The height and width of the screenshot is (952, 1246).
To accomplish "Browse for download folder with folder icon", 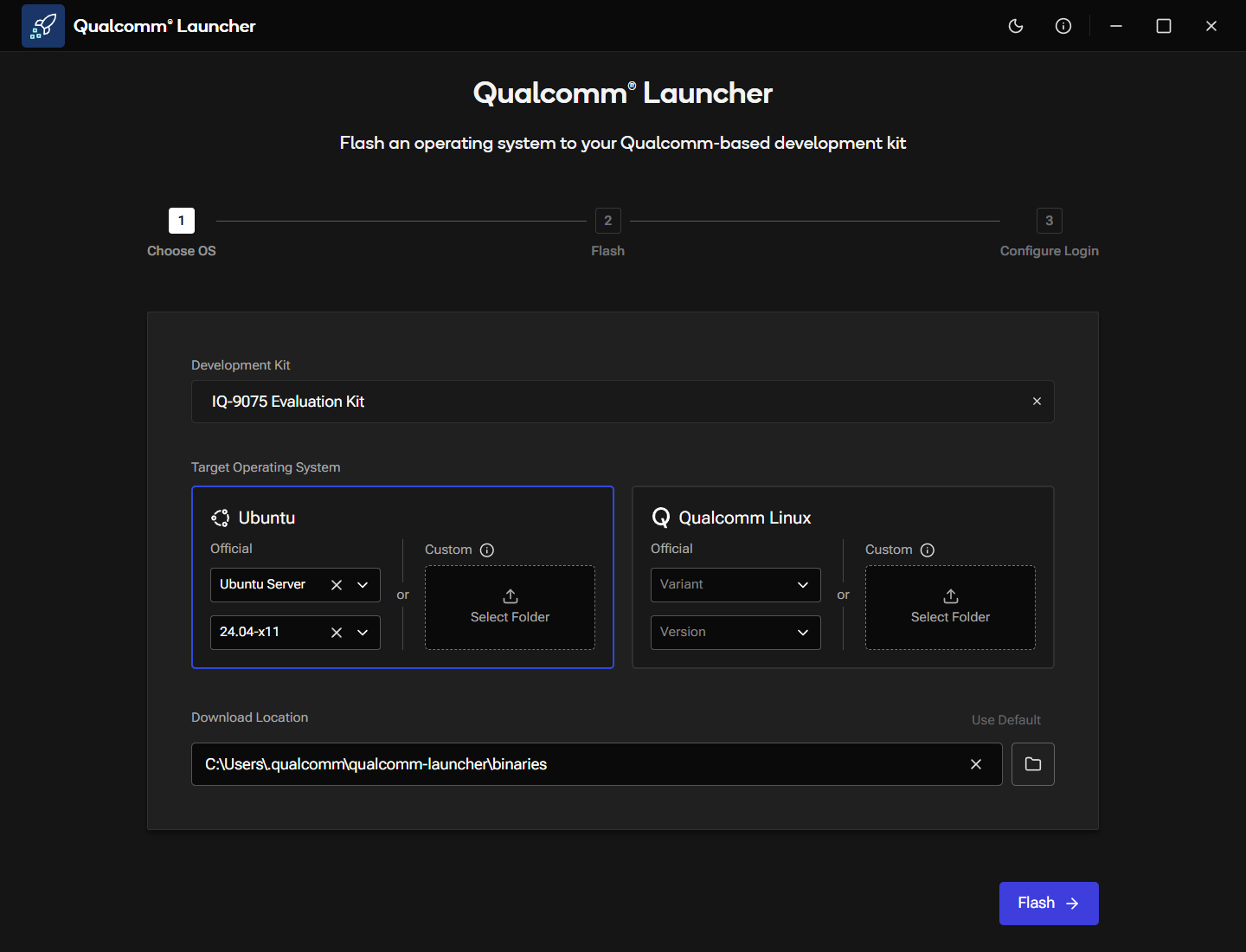I will [x=1033, y=764].
